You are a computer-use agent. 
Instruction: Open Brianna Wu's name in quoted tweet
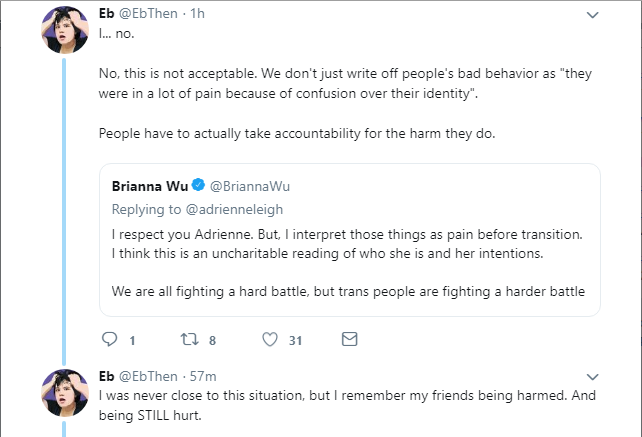150,186
